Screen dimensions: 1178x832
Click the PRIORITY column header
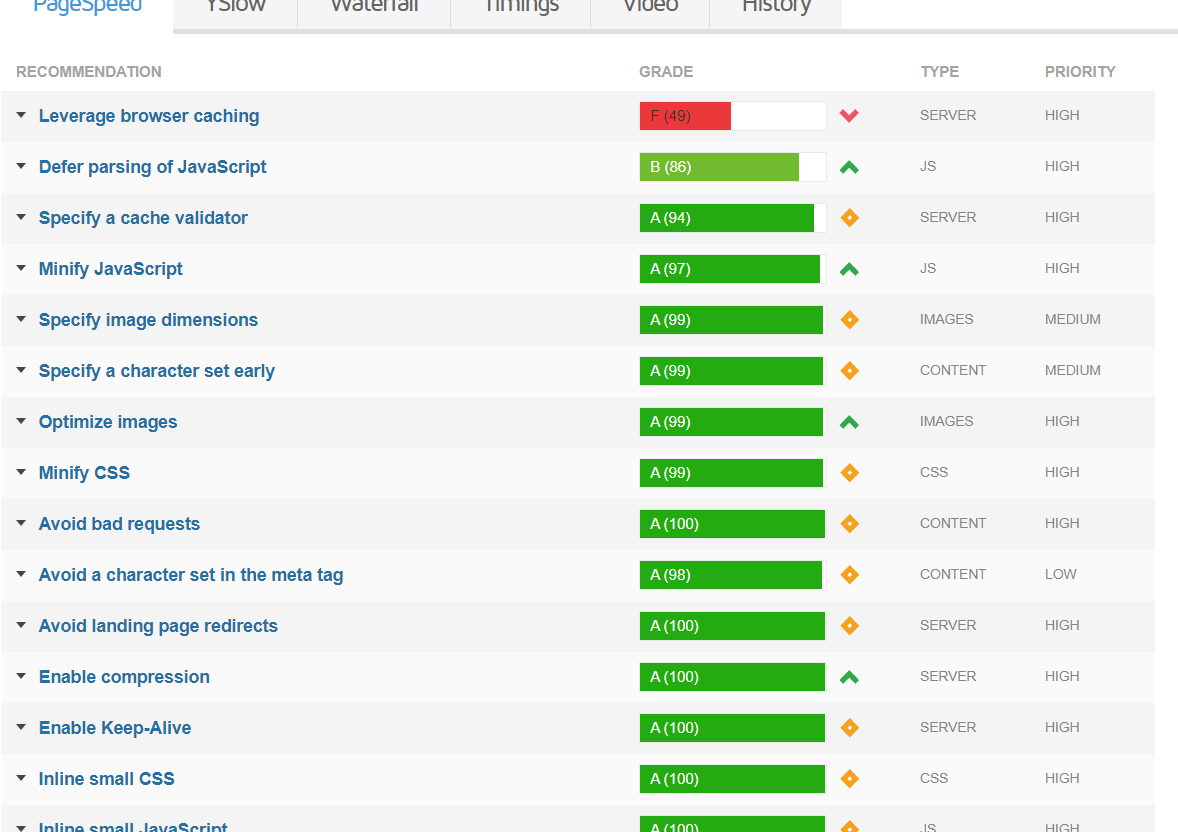point(1080,71)
